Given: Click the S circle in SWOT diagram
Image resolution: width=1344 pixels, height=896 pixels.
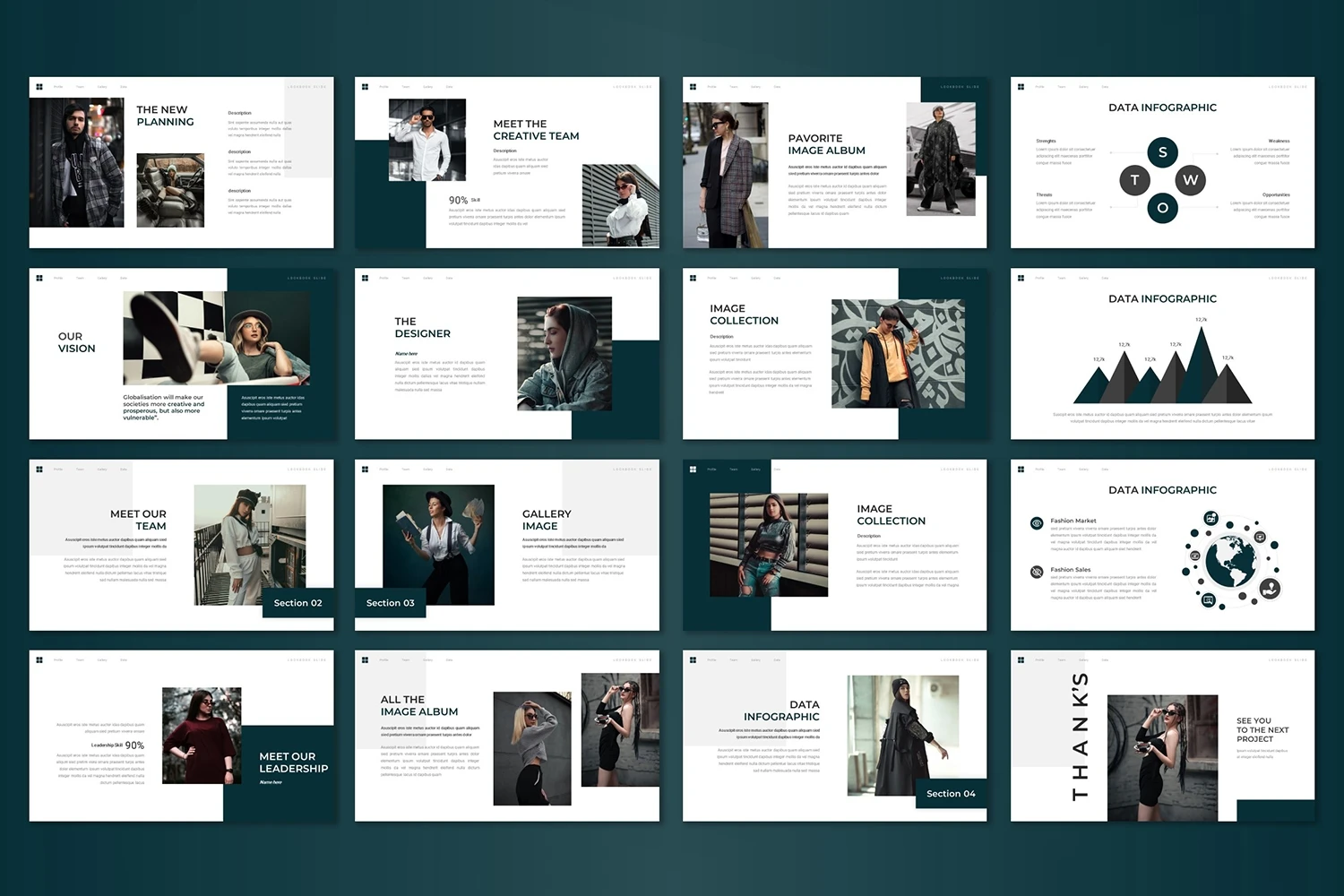Looking at the screenshot, I should 1162,152.
